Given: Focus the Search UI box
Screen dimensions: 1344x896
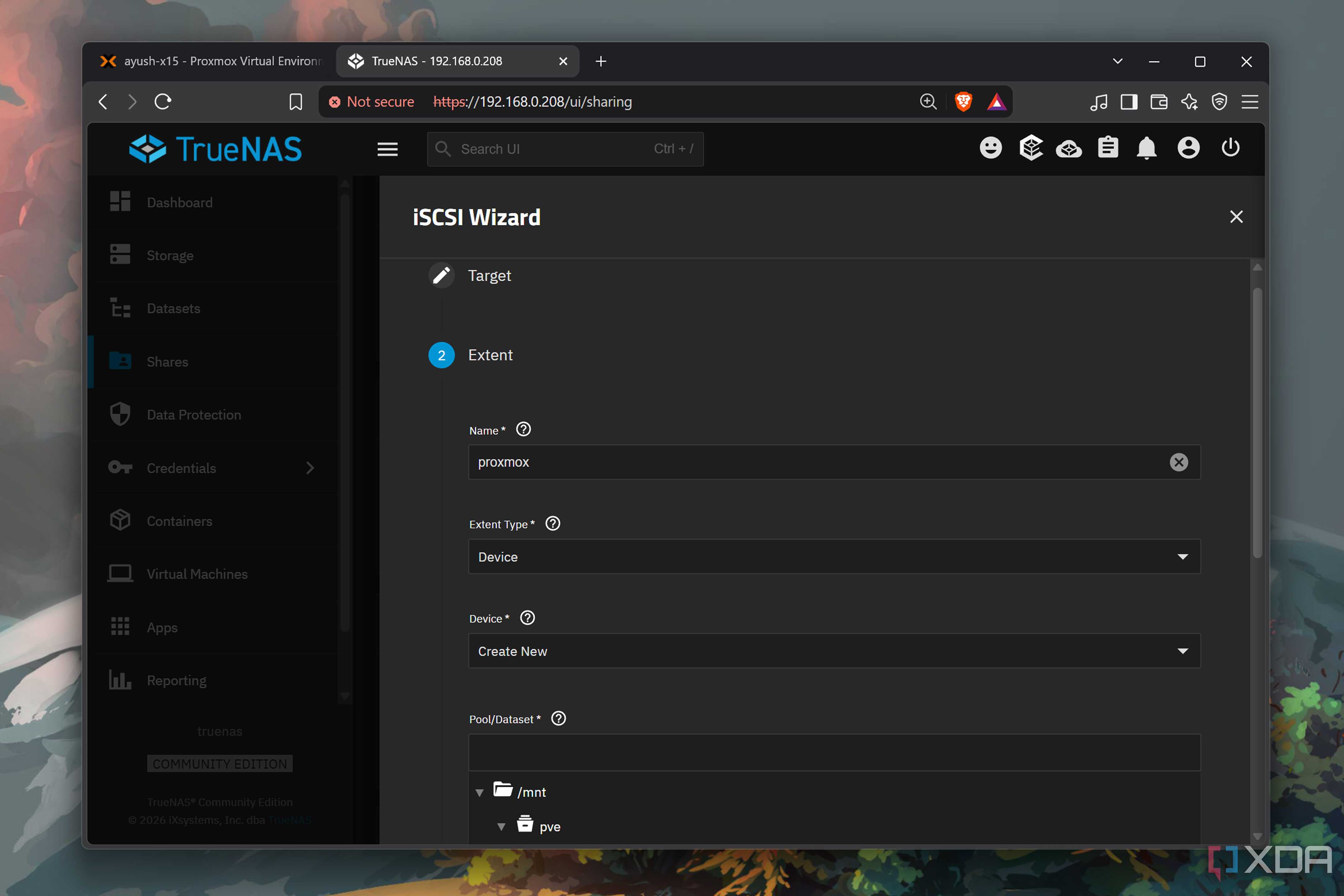Looking at the screenshot, I should click(x=565, y=149).
